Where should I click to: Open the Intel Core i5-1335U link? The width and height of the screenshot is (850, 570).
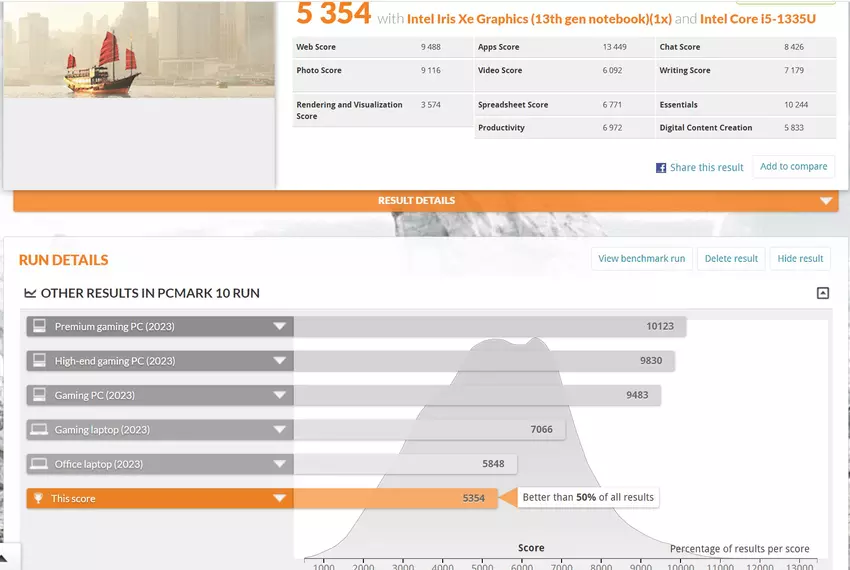(756, 19)
